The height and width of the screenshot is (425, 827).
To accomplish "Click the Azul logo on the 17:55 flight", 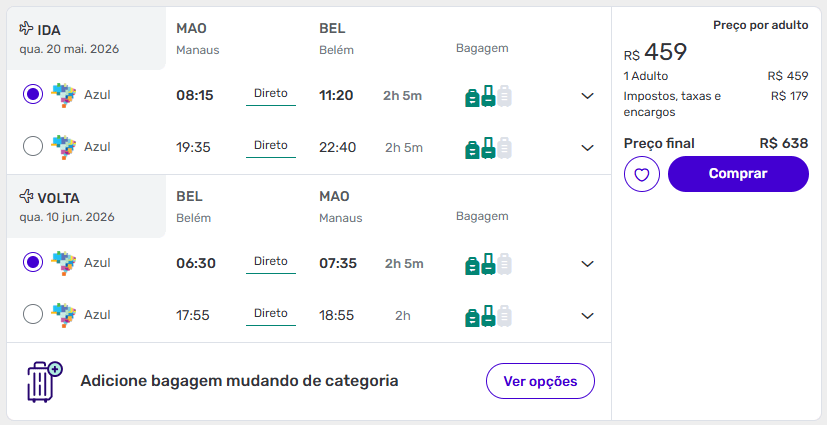I will tap(64, 315).
